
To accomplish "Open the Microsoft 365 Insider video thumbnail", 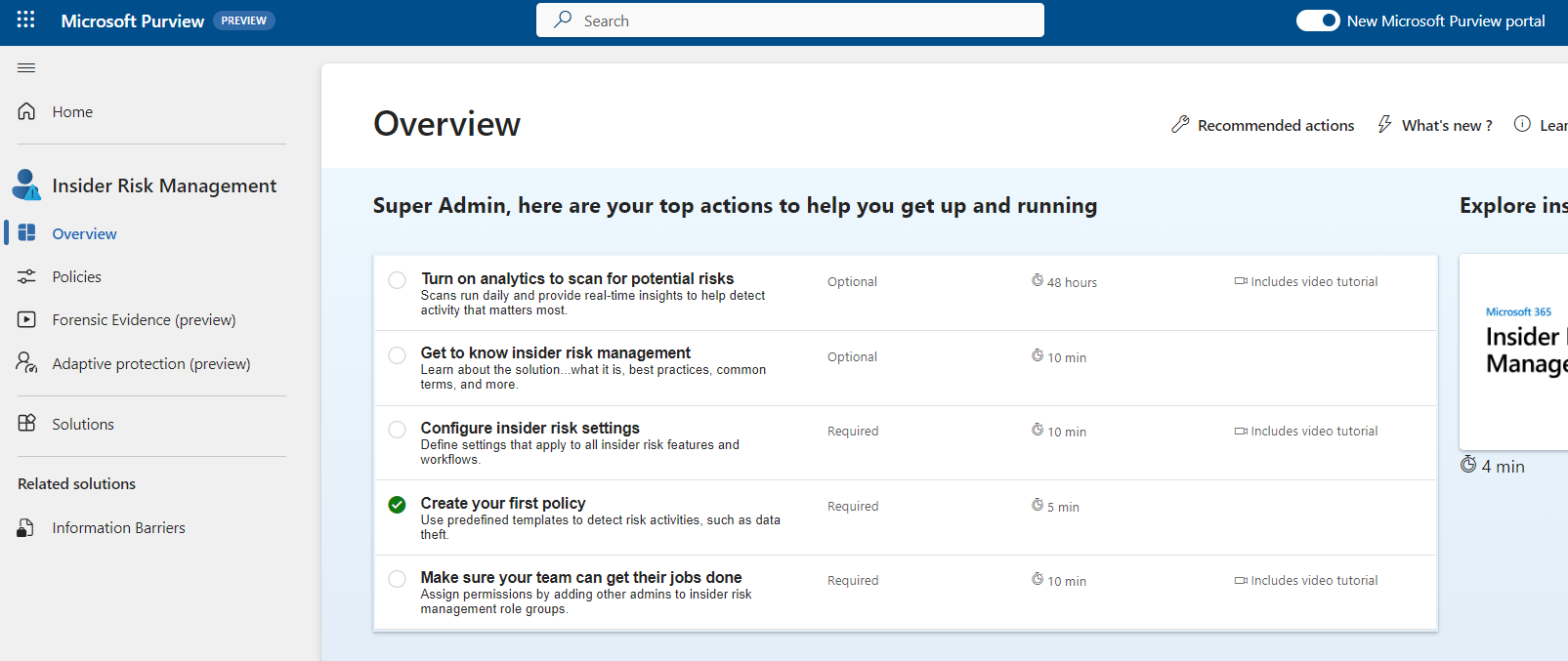I will (1514, 351).
